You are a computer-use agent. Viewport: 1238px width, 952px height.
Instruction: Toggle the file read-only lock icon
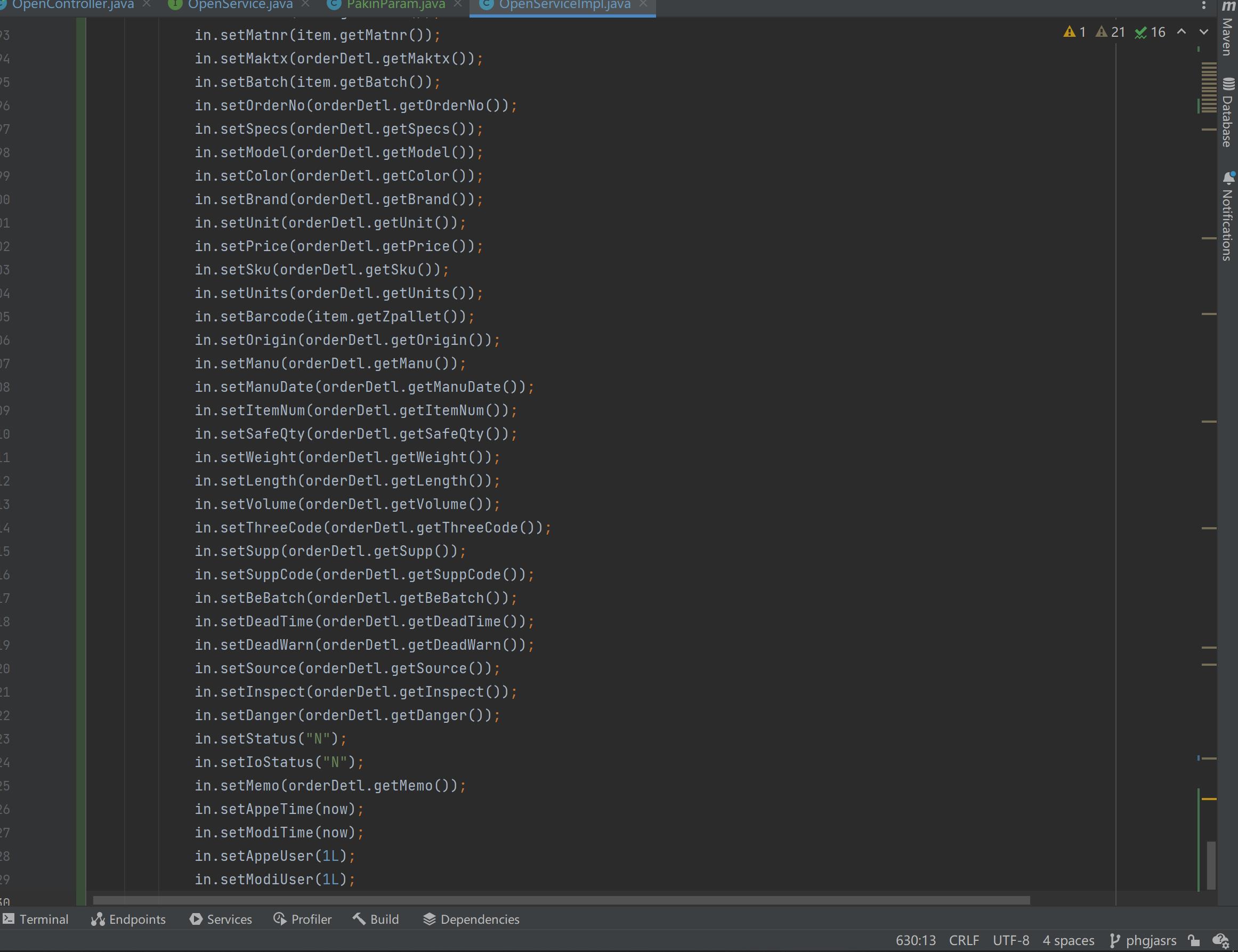1194,941
